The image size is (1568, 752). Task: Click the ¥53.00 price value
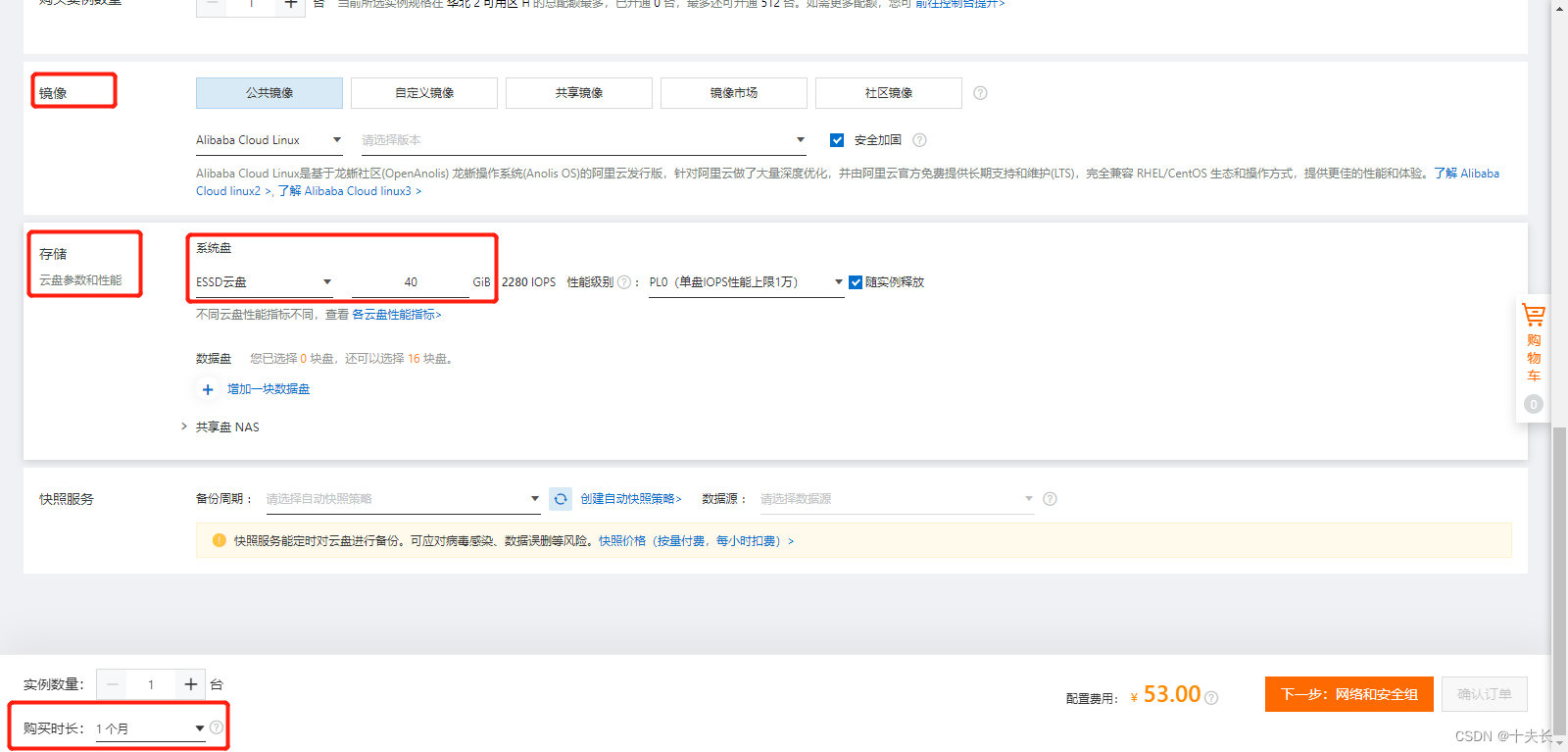point(1165,694)
